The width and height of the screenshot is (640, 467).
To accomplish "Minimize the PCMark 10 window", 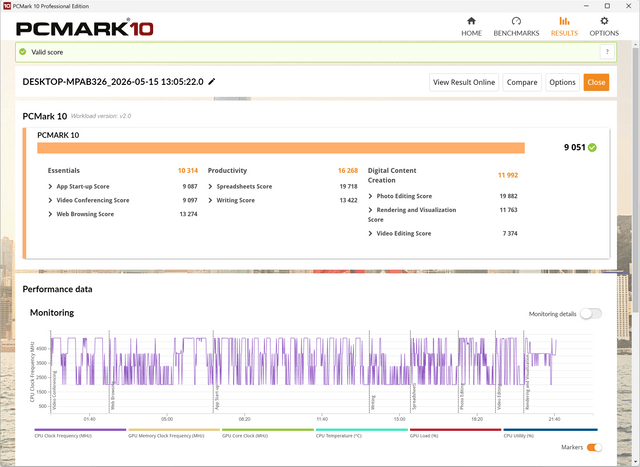I will 586,6.
